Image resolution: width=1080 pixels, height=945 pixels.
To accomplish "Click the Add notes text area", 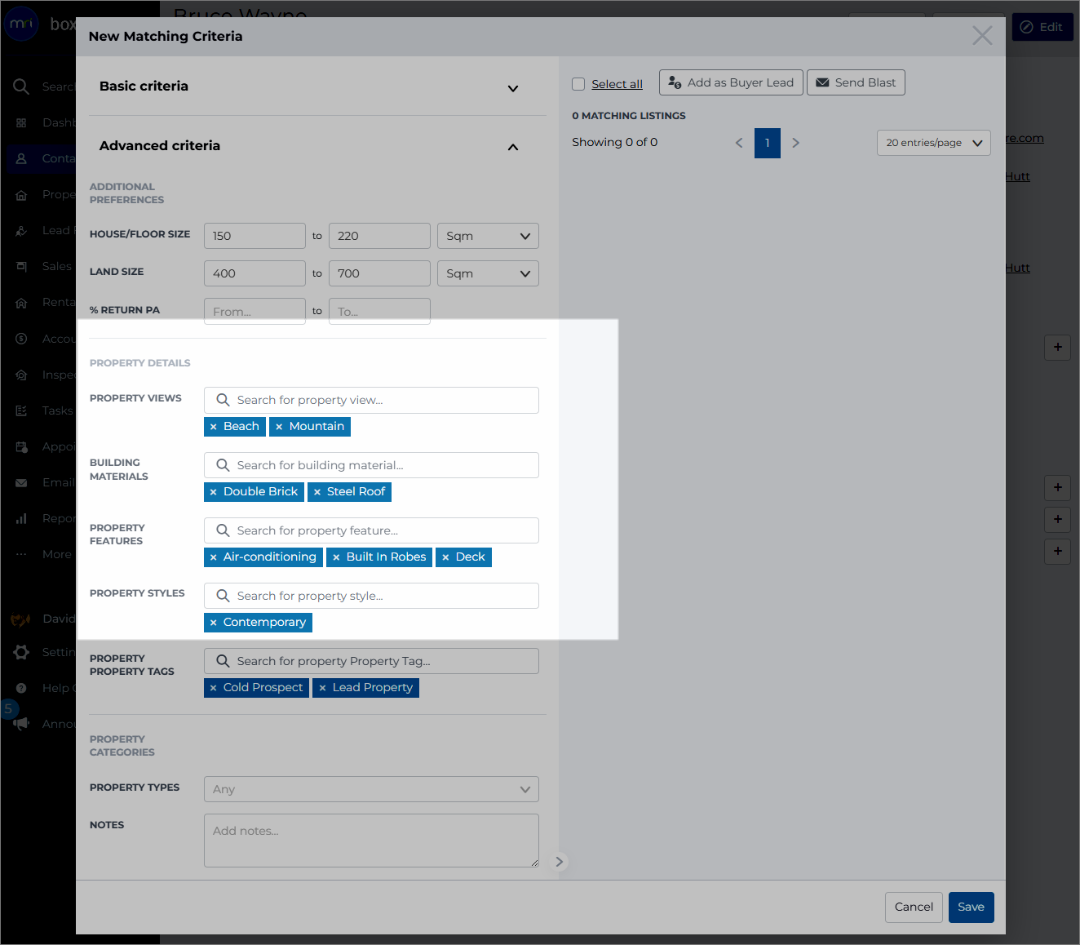I will pos(371,840).
